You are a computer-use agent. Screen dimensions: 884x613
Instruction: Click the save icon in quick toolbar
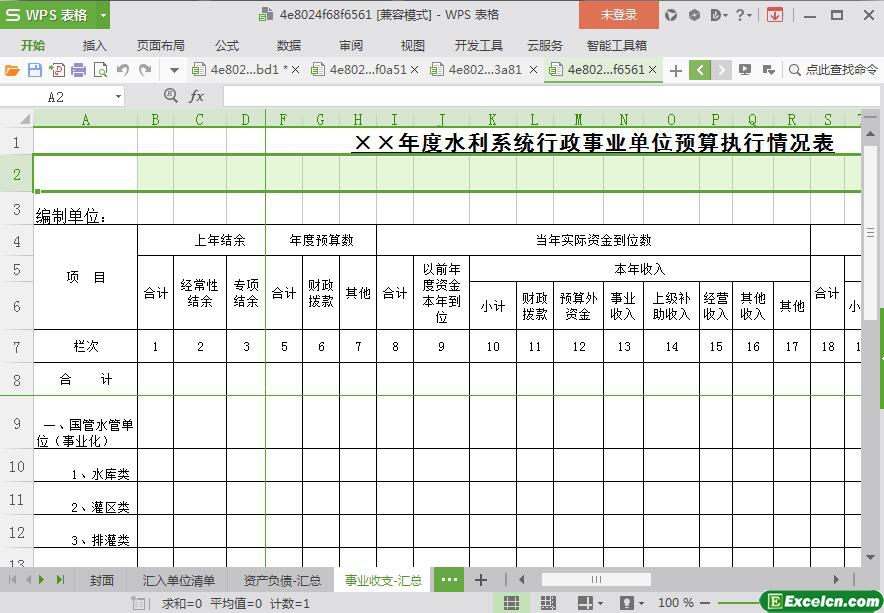pos(34,70)
